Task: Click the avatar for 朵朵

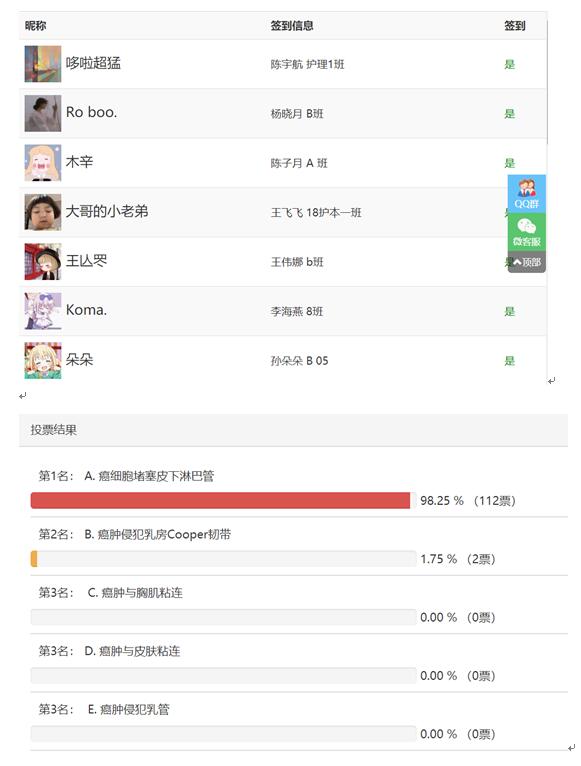Action: pos(43,361)
